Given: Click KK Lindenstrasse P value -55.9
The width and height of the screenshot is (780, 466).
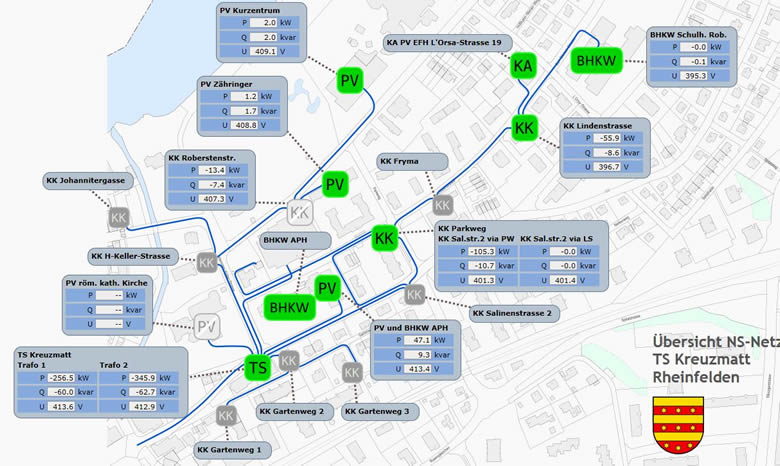Looking at the screenshot, I should pos(607,138).
